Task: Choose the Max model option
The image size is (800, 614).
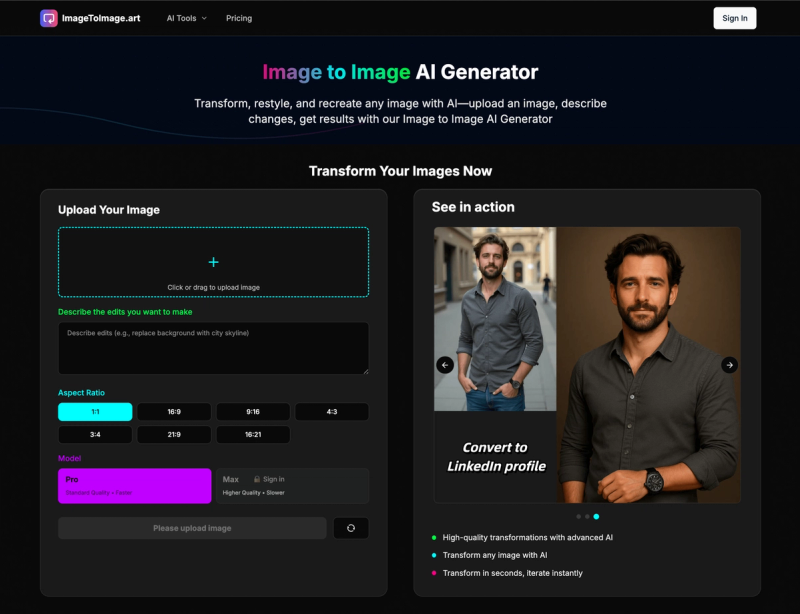Action: [x=292, y=486]
